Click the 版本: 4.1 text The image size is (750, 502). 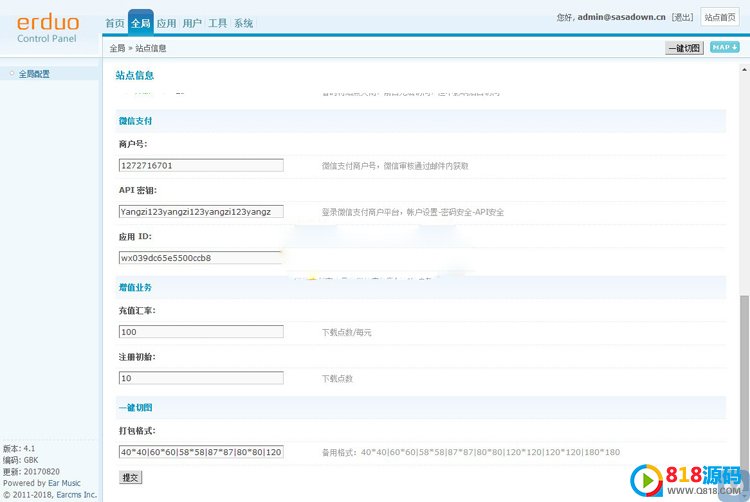coord(19,448)
